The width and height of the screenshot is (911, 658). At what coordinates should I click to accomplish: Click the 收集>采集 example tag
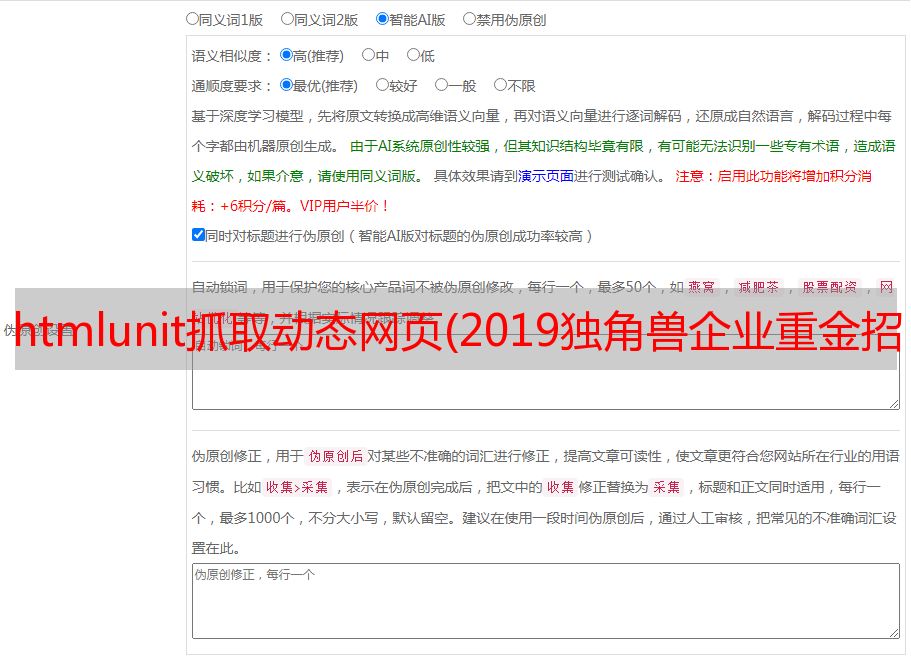298,488
